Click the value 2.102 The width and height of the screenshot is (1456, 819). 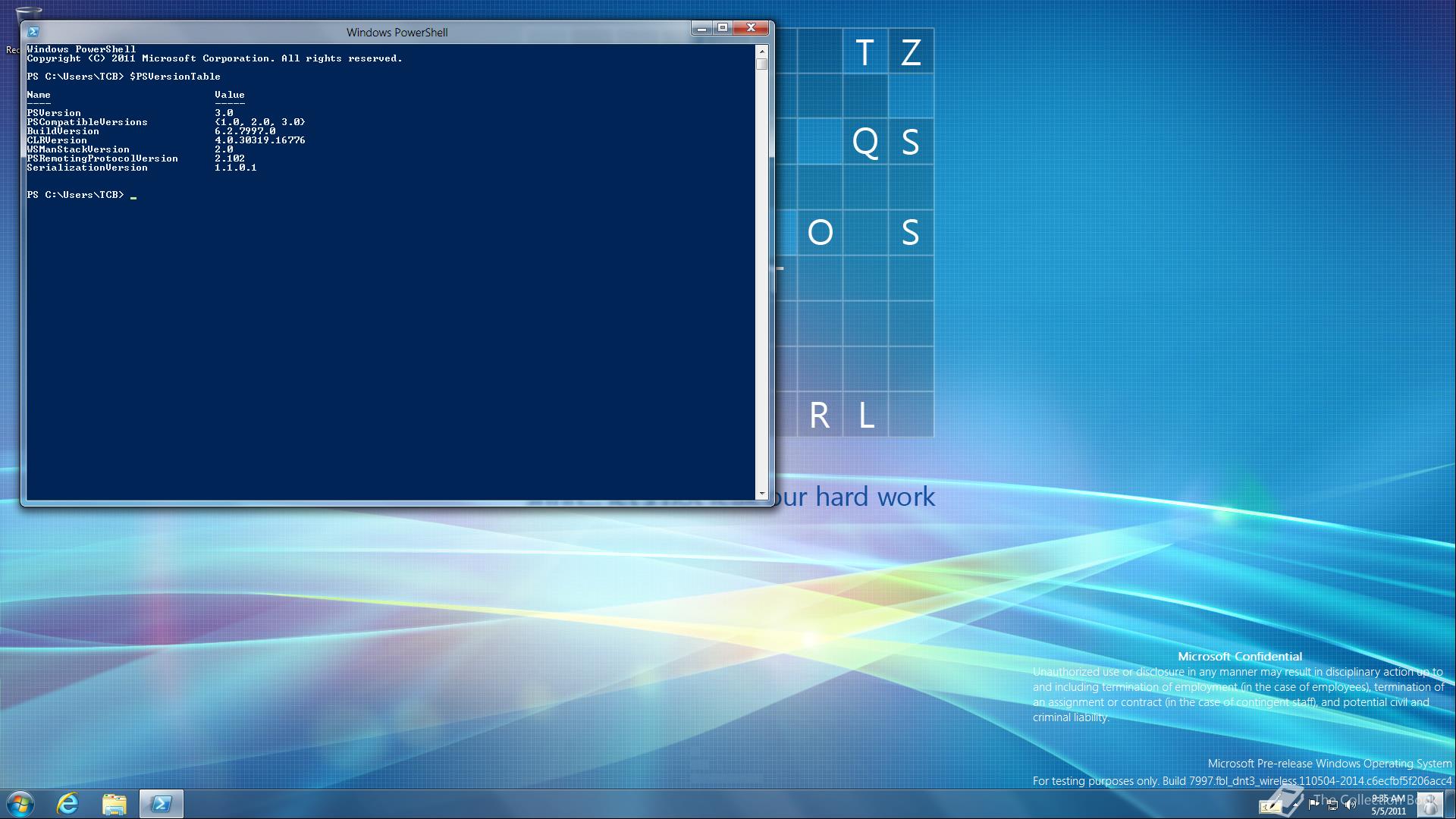[x=230, y=158]
